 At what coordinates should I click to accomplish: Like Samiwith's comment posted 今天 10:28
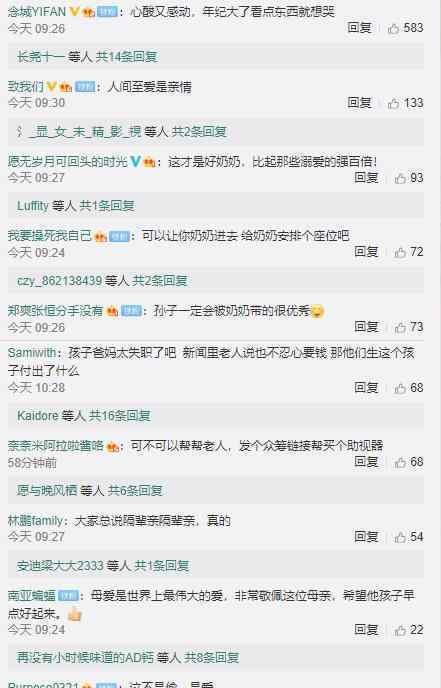[x=400, y=388]
